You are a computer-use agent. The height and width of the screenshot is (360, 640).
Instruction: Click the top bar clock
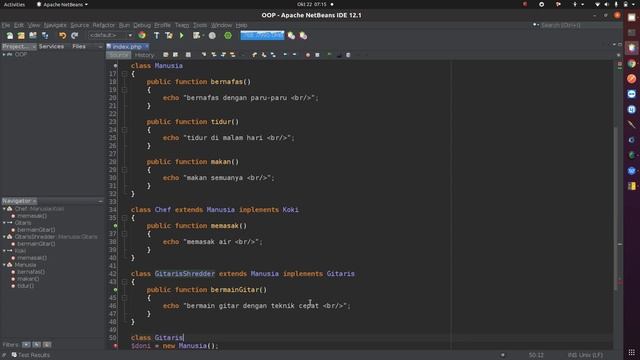point(313,4)
